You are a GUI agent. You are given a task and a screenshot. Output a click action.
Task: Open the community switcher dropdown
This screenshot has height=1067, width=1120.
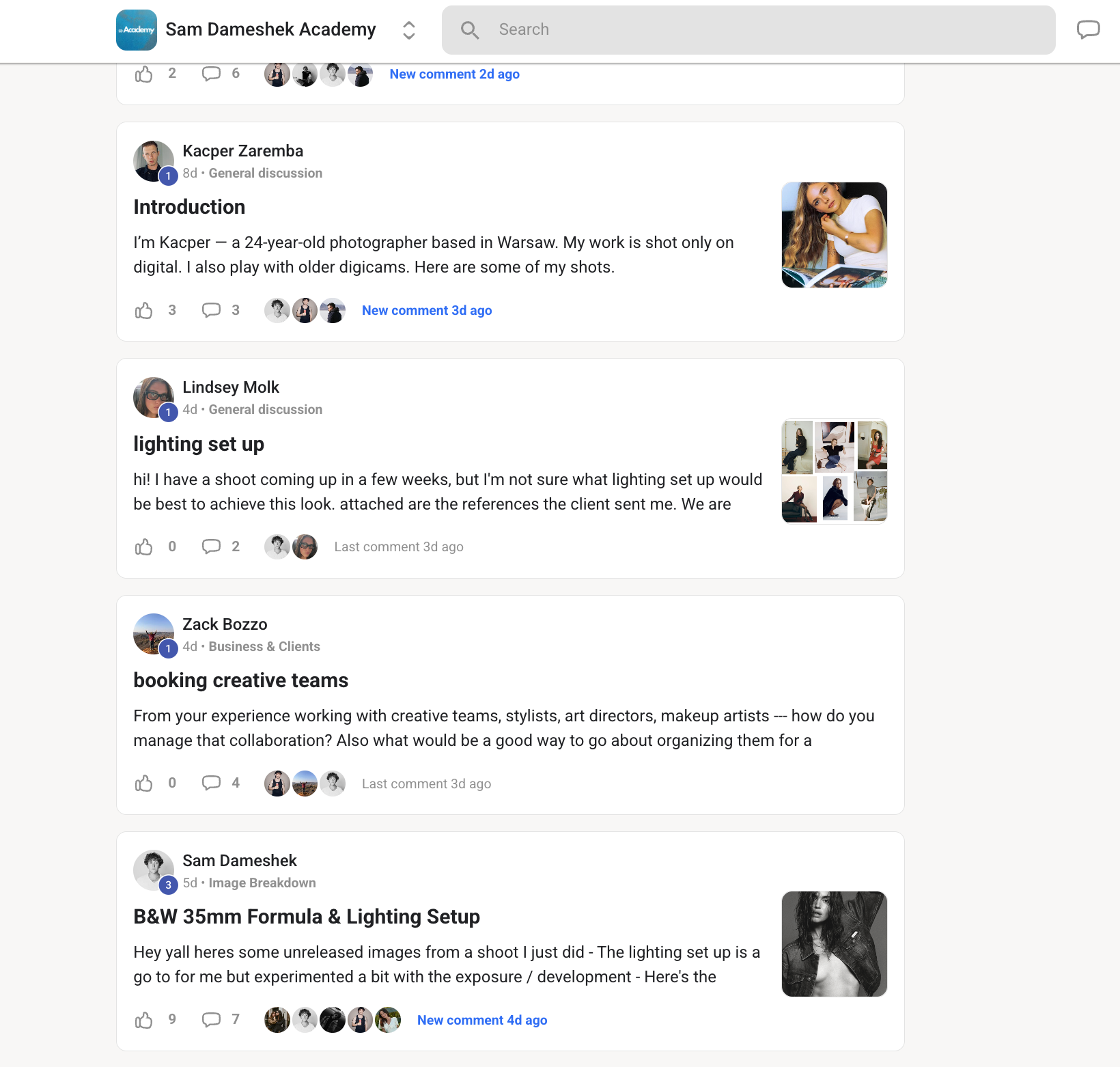coord(408,30)
